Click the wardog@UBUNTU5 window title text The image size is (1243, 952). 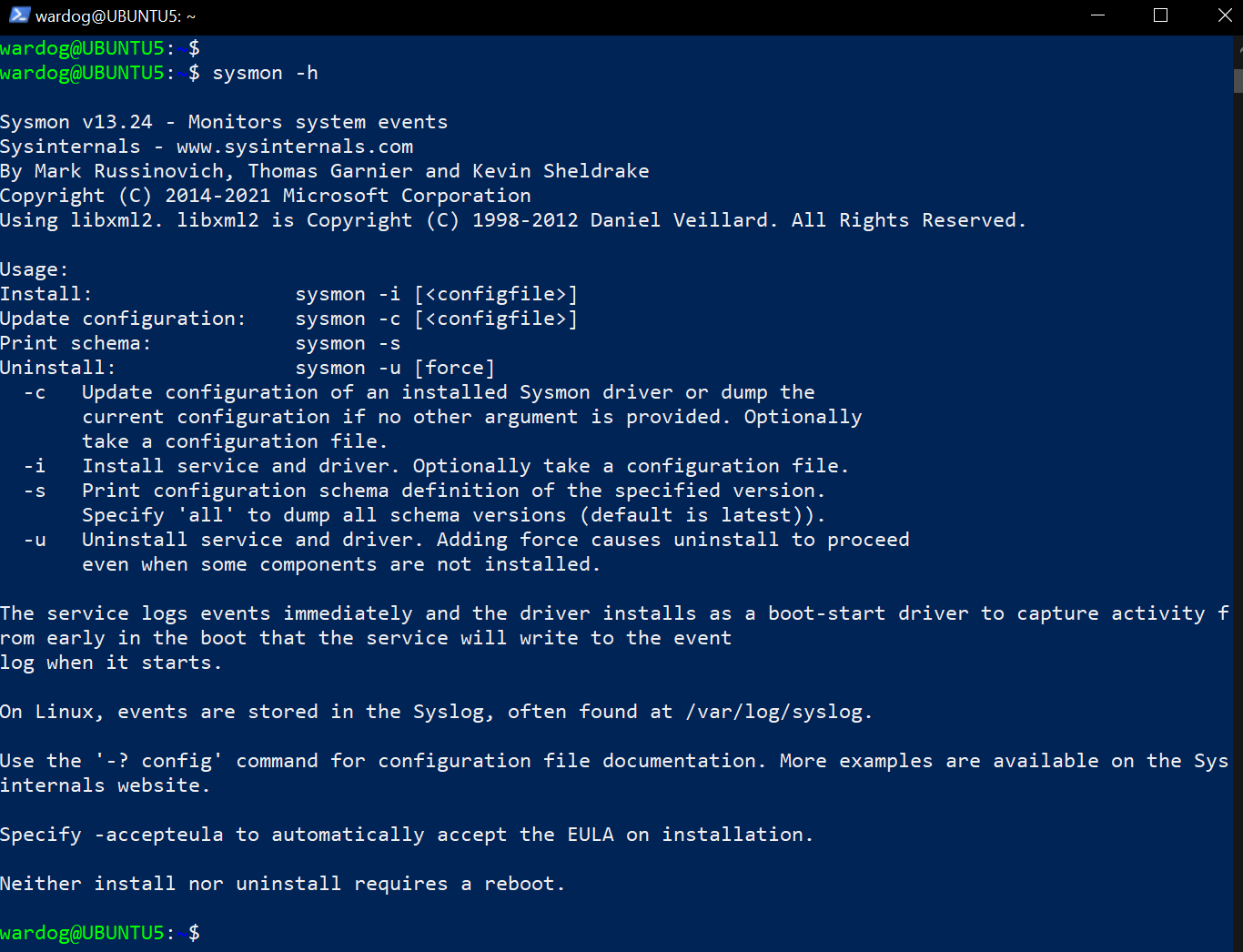(x=116, y=16)
